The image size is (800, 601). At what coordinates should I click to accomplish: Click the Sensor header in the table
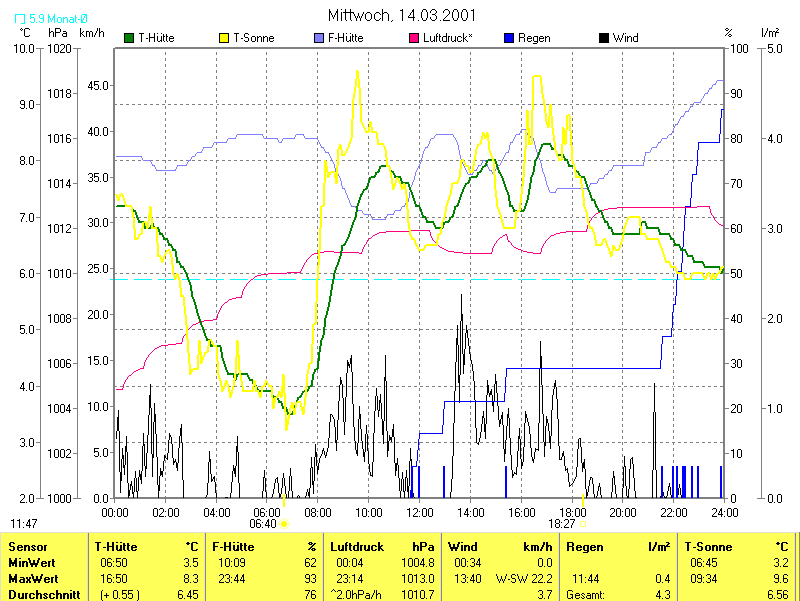(x=27, y=547)
